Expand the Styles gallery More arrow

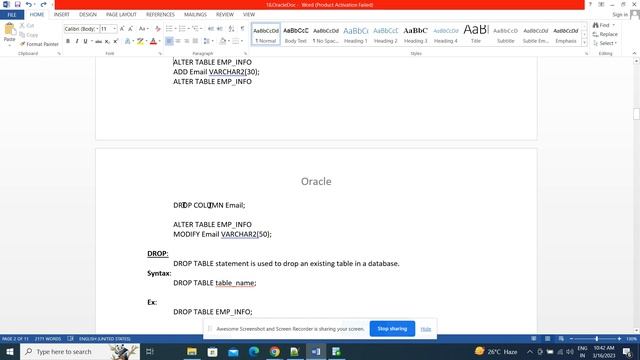click(584, 43)
